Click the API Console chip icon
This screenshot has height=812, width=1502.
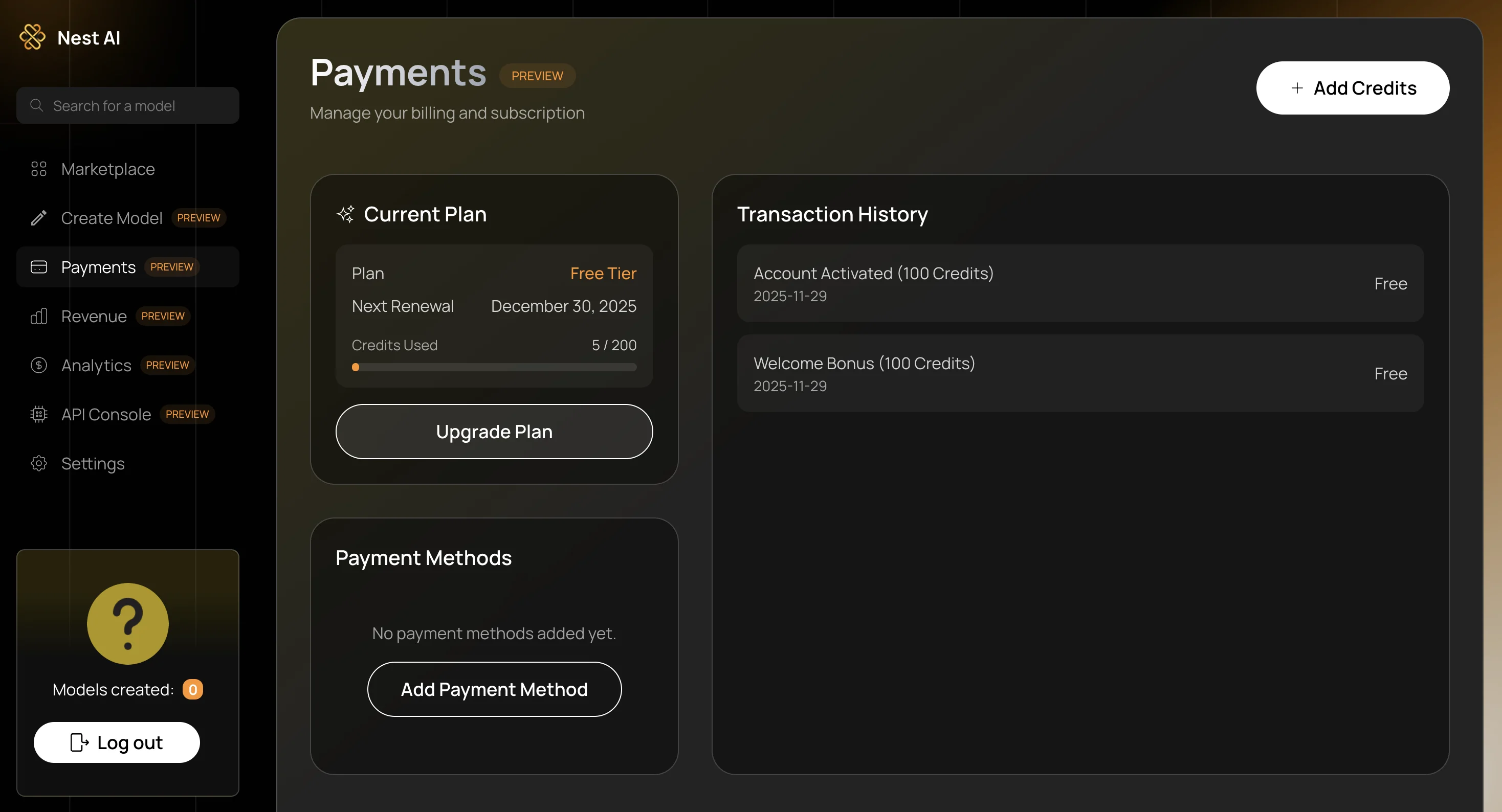38,414
